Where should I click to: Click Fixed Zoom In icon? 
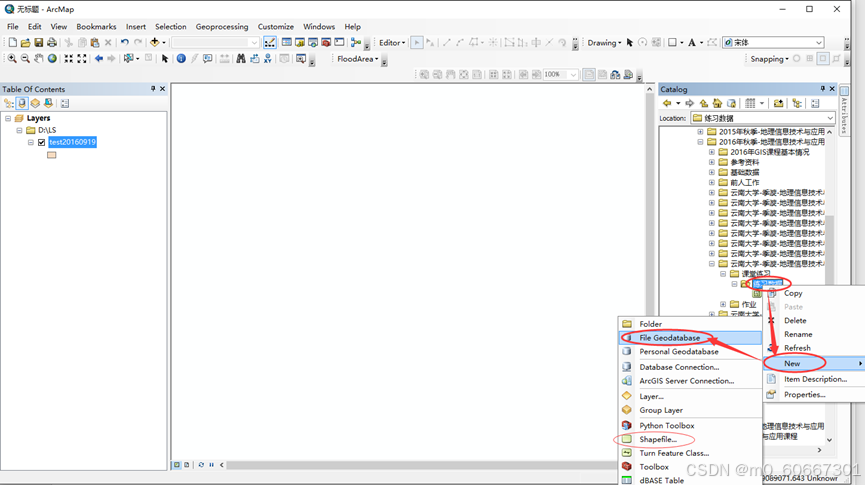pos(68,58)
